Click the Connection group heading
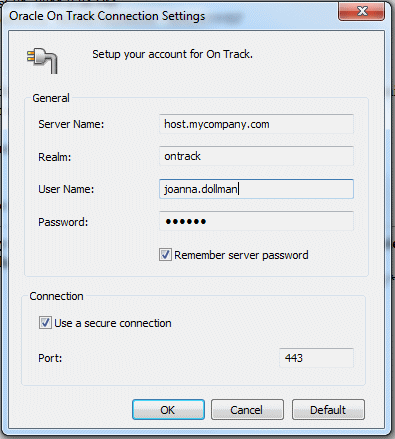The image size is (395, 439). 56,296
